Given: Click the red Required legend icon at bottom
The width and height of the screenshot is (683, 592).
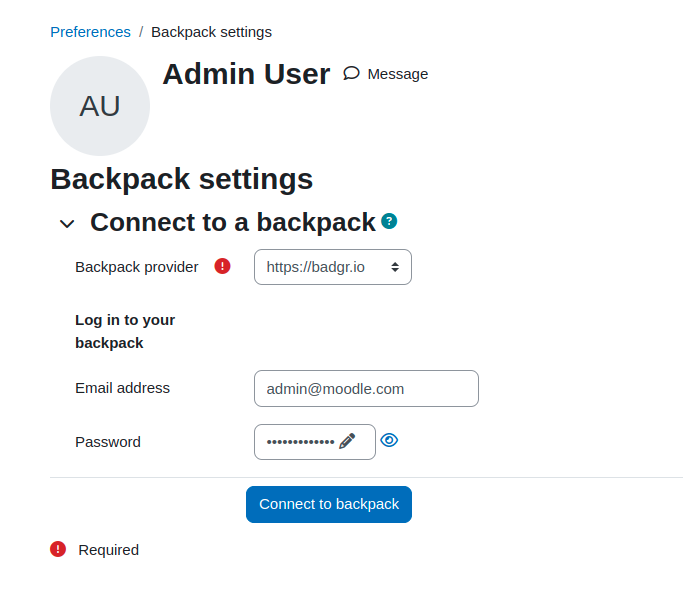Looking at the screenshot, I should pos(58,549).
